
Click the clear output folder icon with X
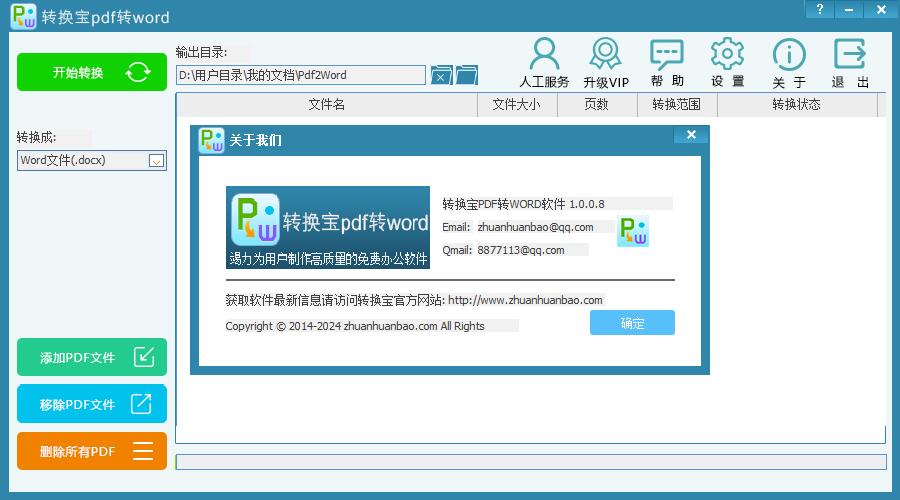(x=441, y=75)
